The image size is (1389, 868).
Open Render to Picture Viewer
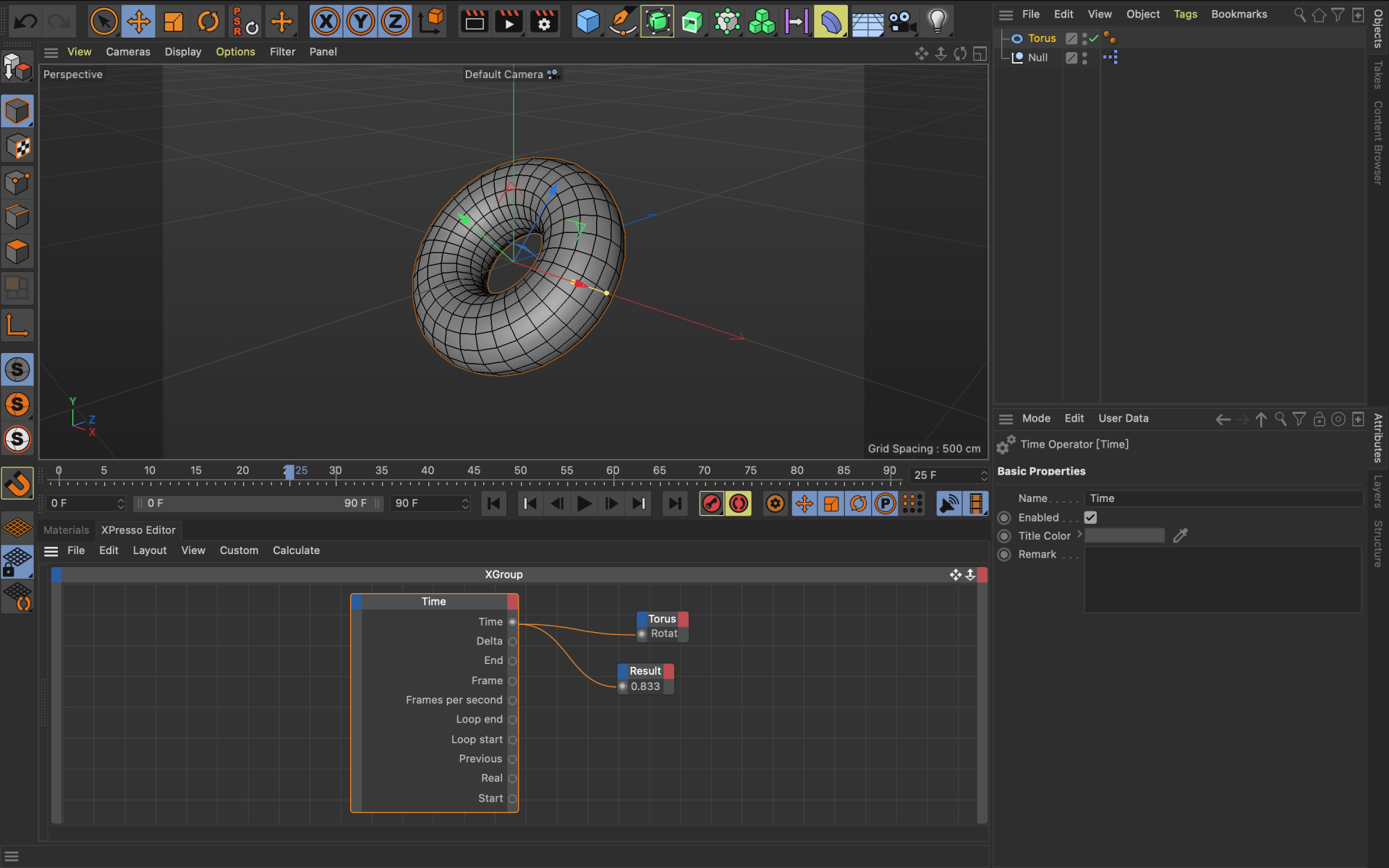point(509,22)
